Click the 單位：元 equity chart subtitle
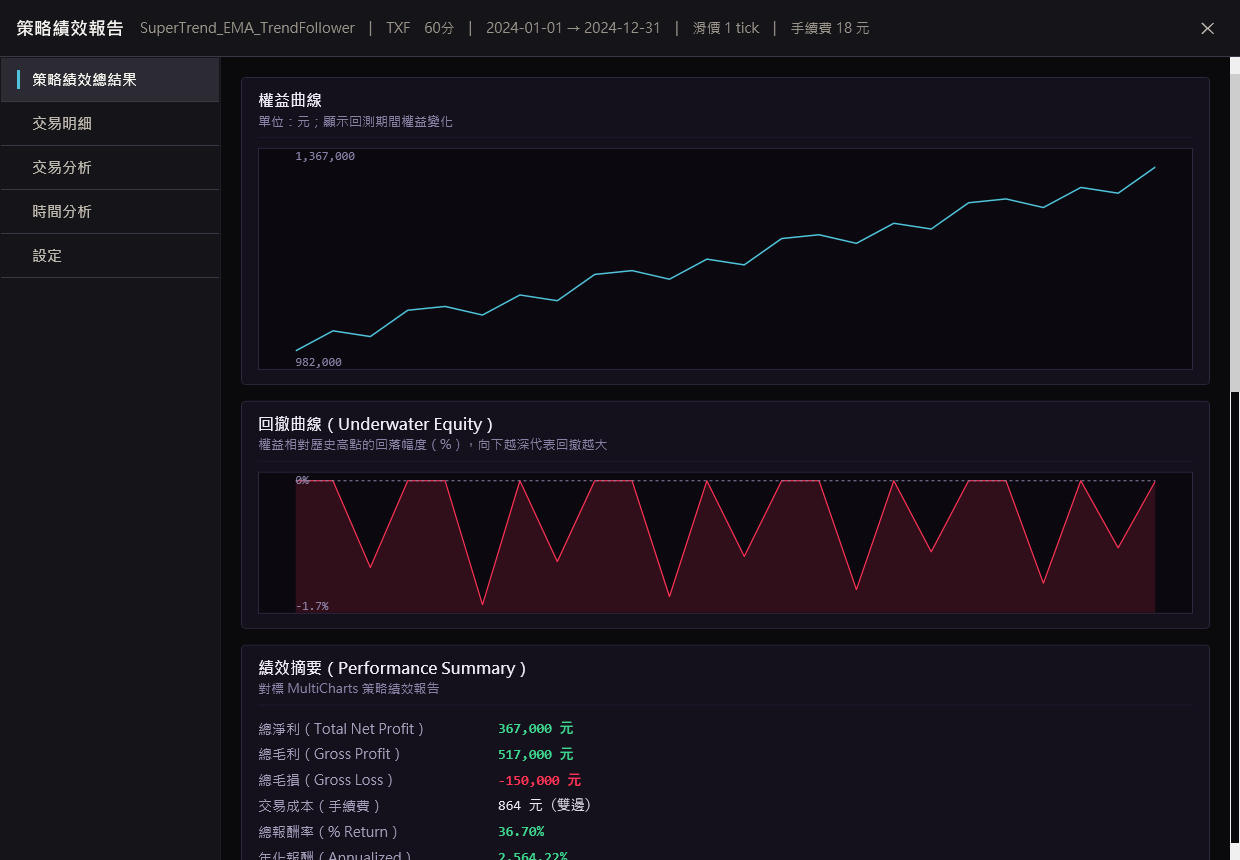The image size is (1240, 860). pyautogui.click(x=355, y=121)
